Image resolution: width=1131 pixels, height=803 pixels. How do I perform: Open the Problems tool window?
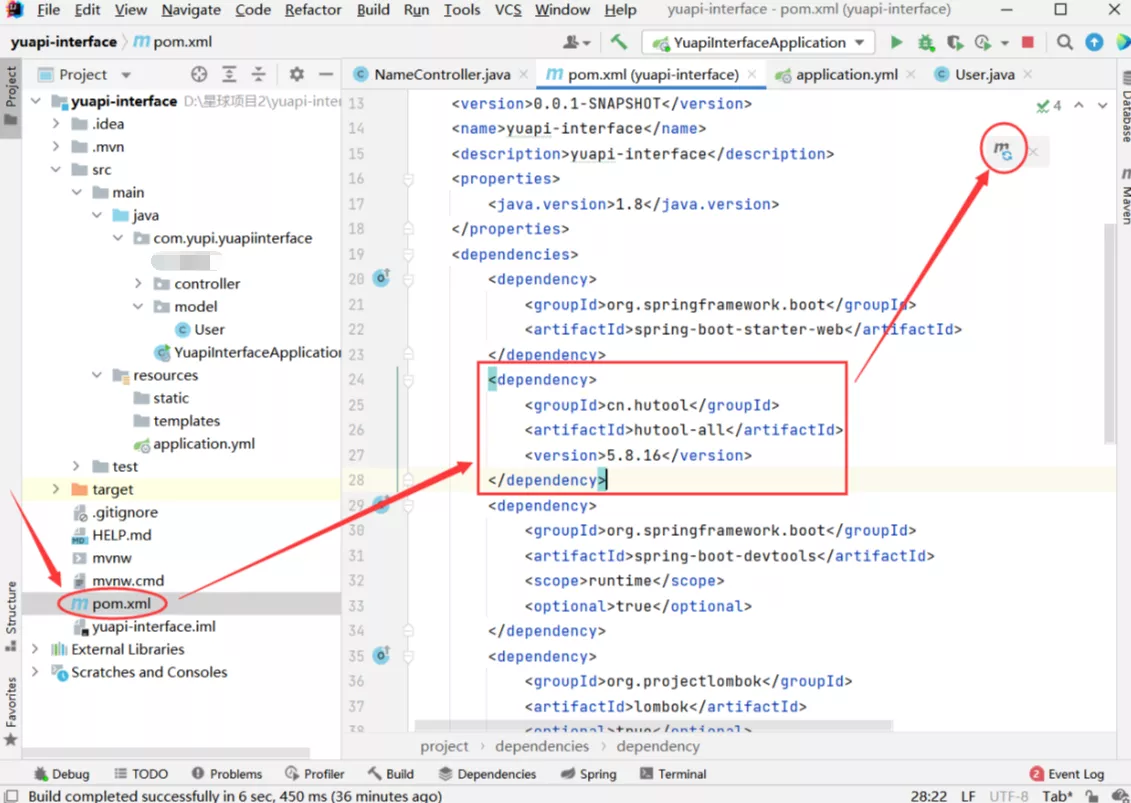coord(227,774)
